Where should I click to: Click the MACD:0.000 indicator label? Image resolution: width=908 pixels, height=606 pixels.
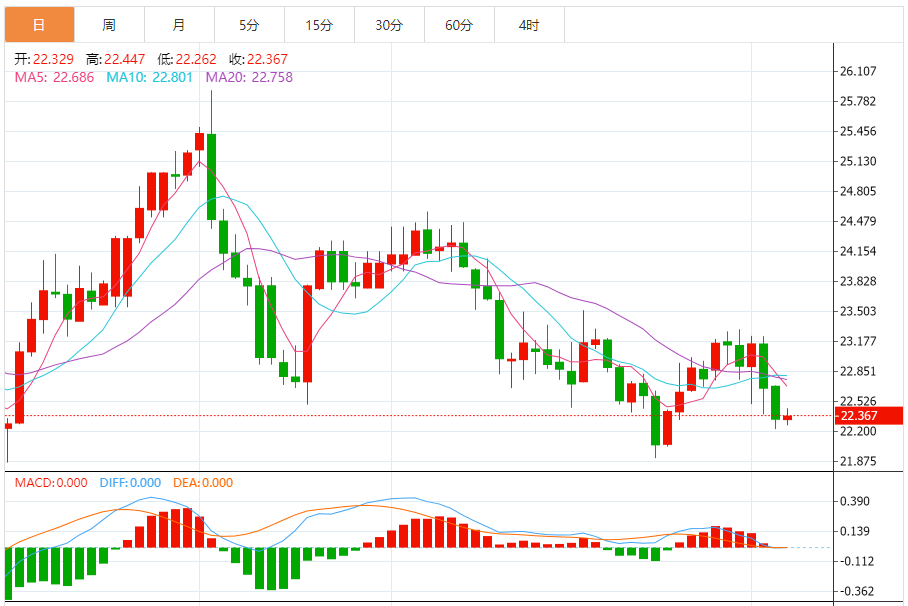[51, 483]
